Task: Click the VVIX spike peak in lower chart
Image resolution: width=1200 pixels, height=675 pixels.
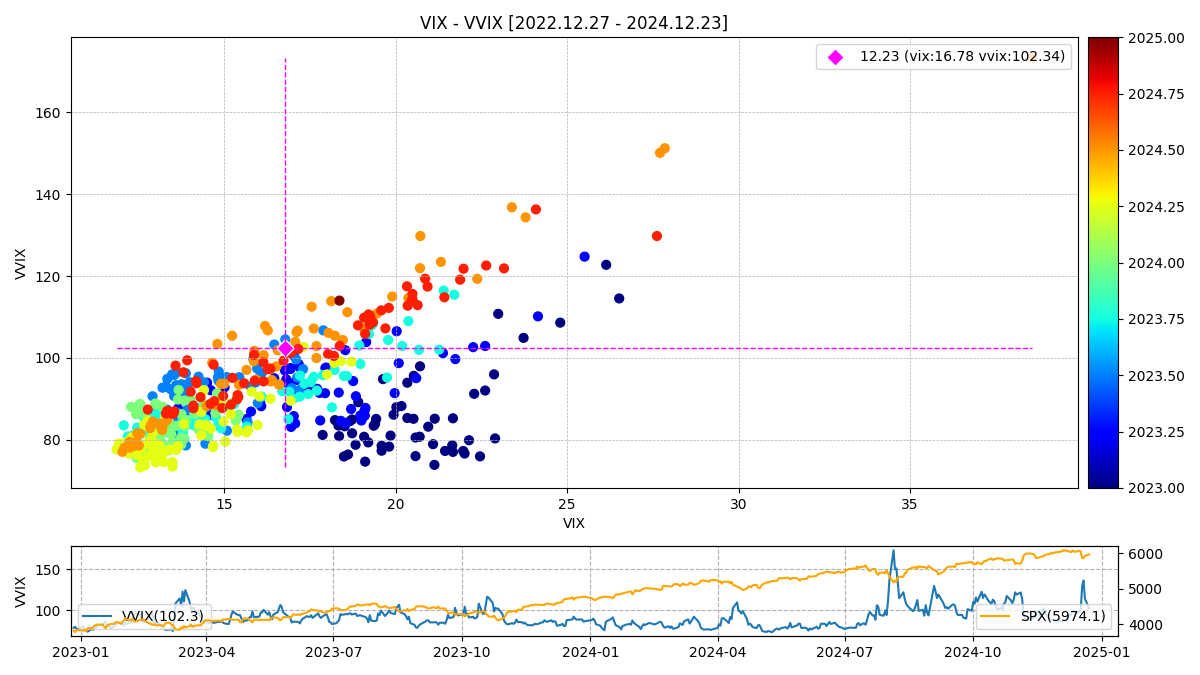Action: coord(893,551)
